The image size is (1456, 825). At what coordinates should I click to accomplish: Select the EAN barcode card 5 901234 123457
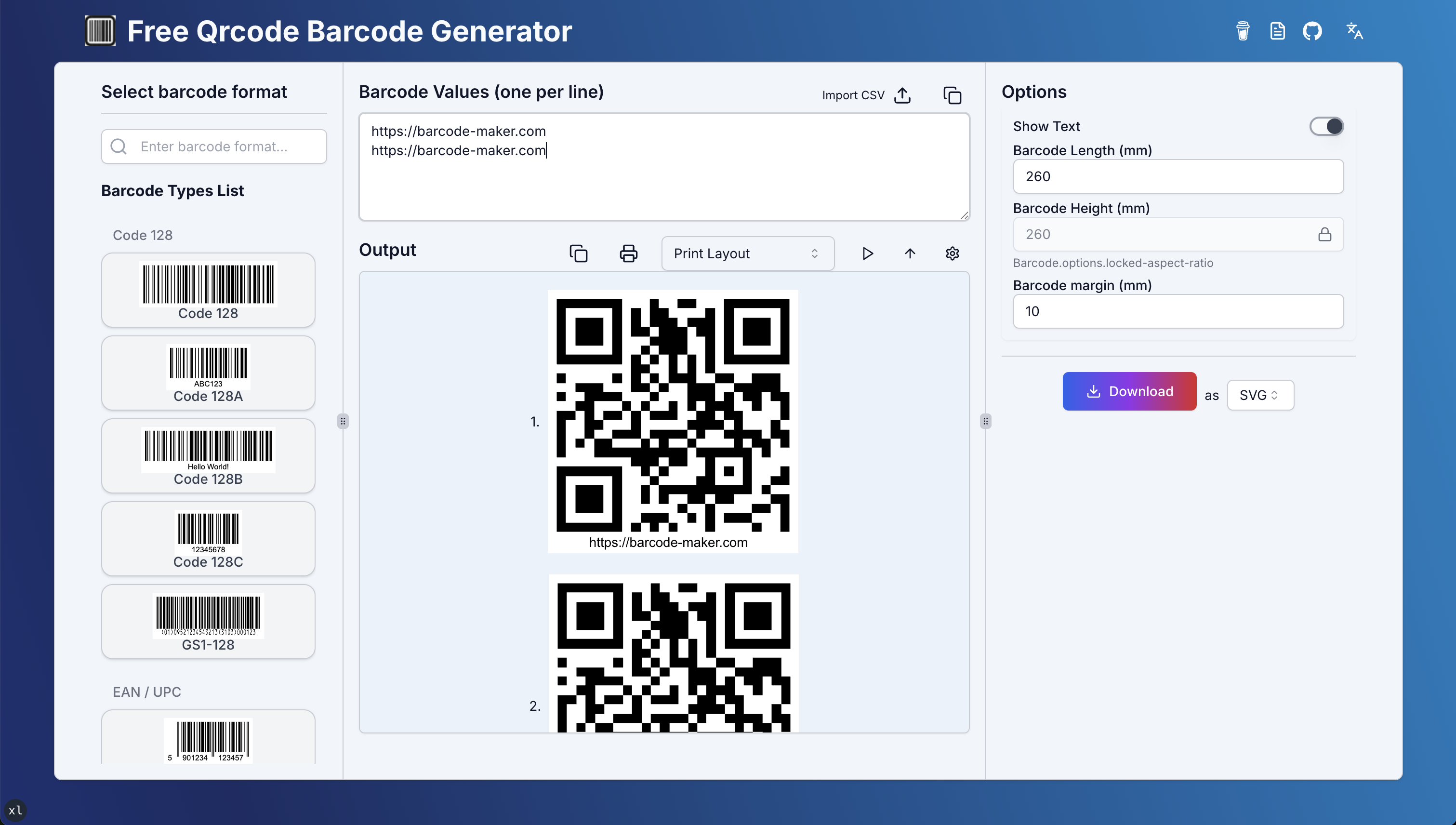[x=208, y=737]
